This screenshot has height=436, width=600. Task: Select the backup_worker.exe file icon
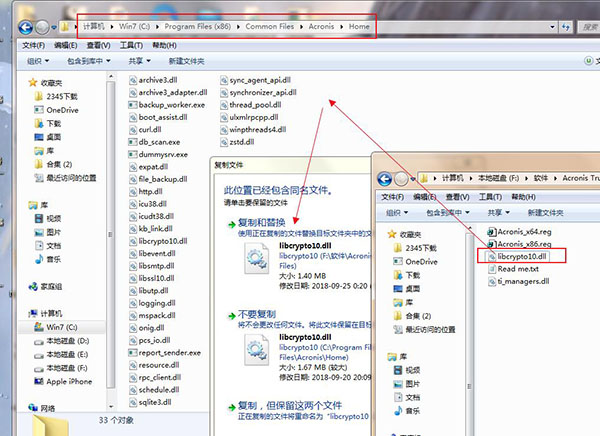[131, 105]
